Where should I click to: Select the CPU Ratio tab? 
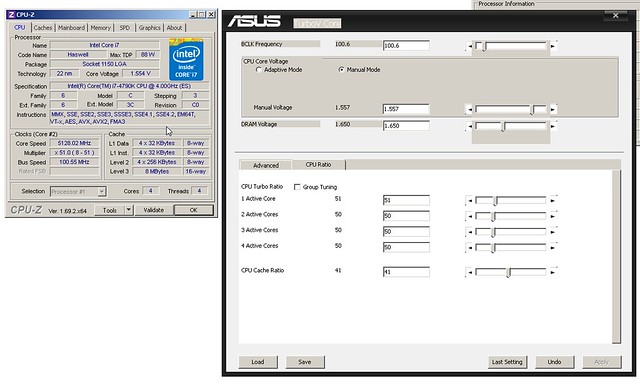[318, 164]
